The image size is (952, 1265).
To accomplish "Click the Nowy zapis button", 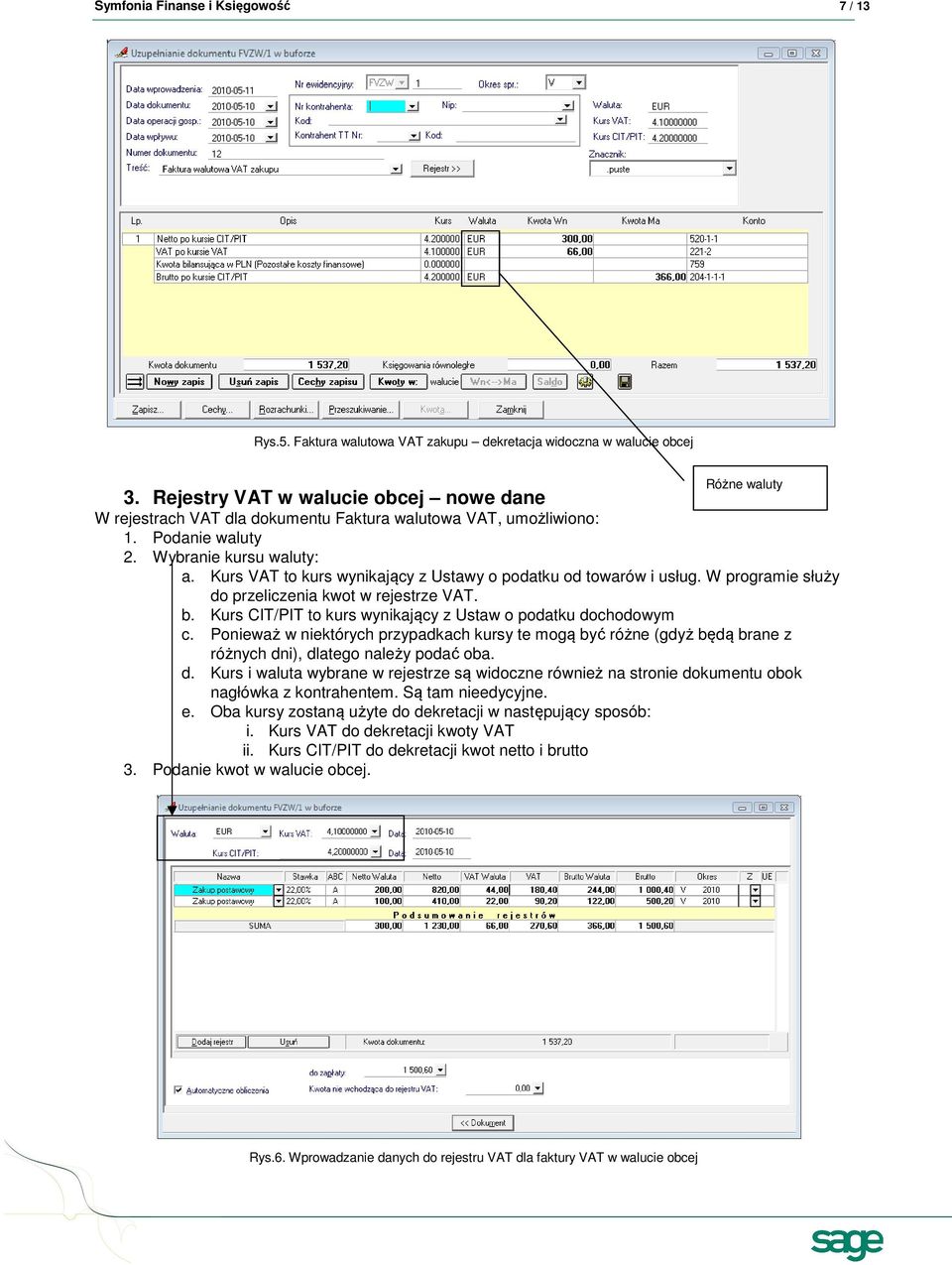I will (x=179, y=382).
